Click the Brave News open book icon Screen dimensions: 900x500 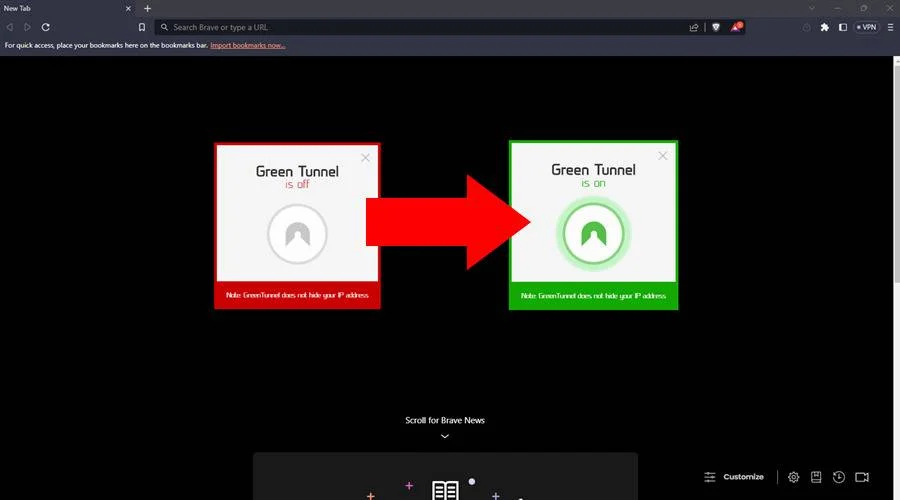tap(445, 490)
